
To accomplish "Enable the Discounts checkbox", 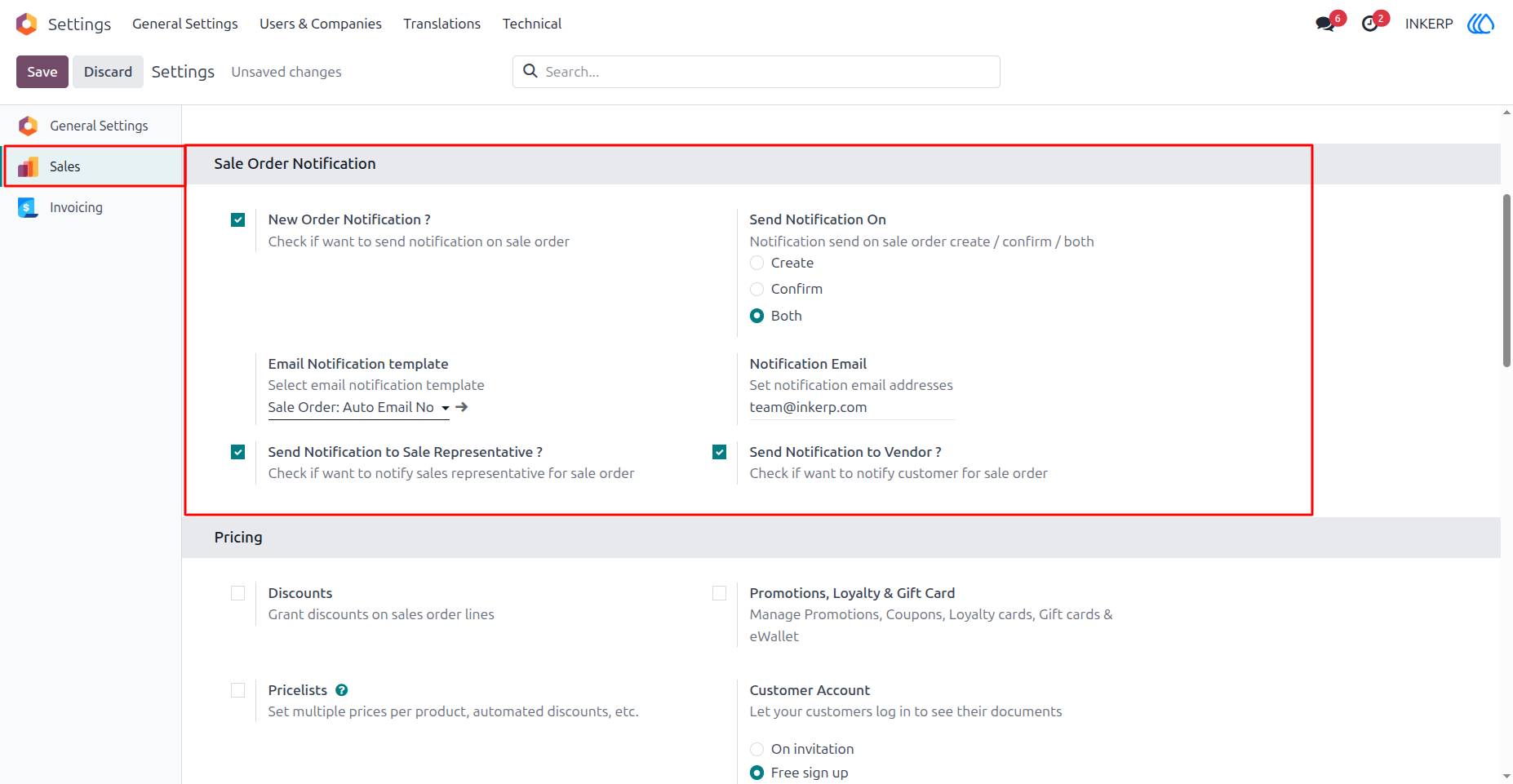I will coord(238,593).
